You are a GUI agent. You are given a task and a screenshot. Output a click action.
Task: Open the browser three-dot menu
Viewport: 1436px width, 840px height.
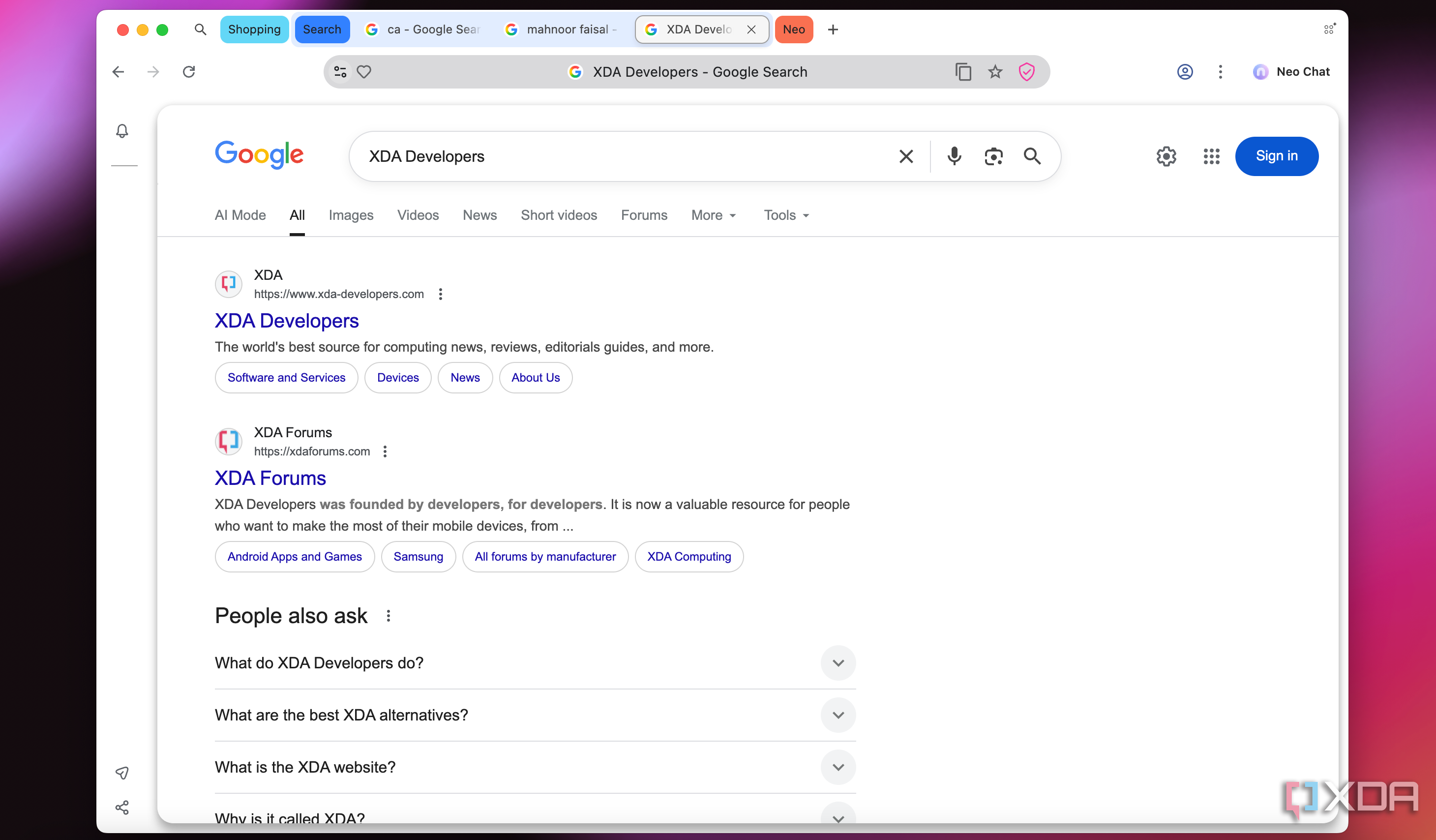[1220, 72]
